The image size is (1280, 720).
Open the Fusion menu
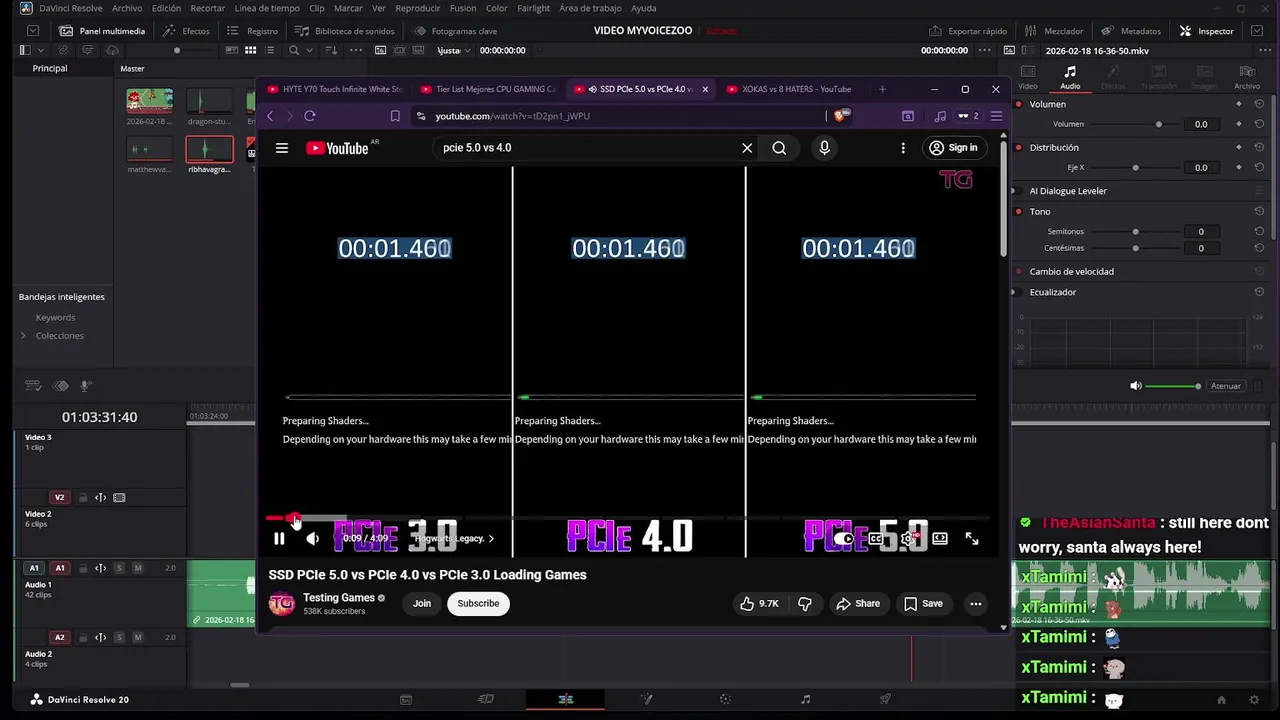[x=463, y=8]
